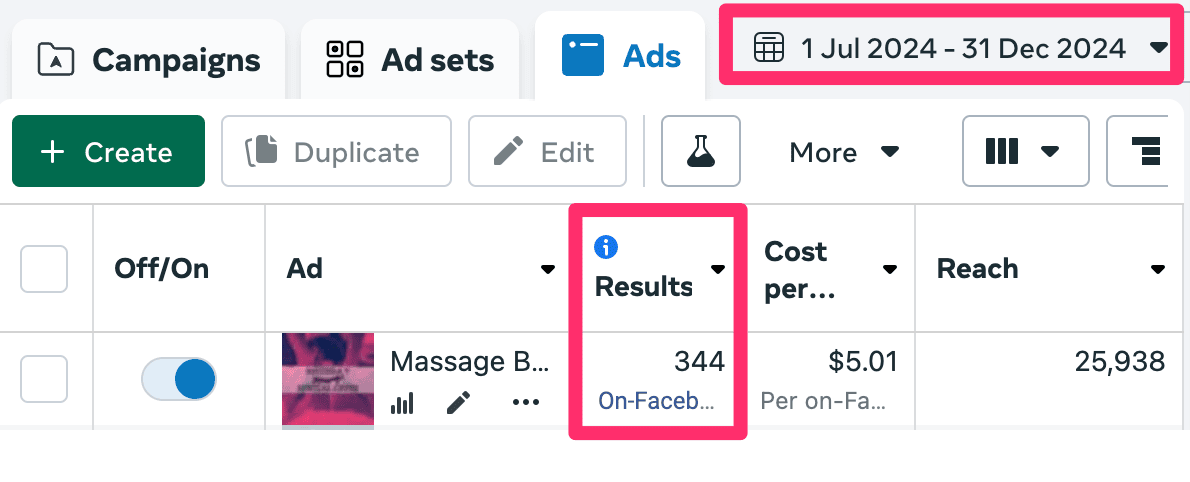Click the A/B test flask icon

[701, 152]
